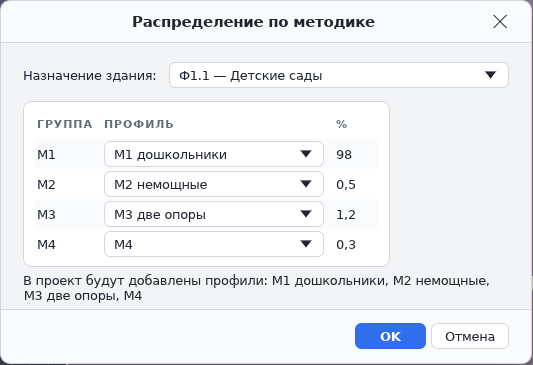Click the М1 group label
The width and height of the screenshot is (533, 365).
[x=46, y=155]
